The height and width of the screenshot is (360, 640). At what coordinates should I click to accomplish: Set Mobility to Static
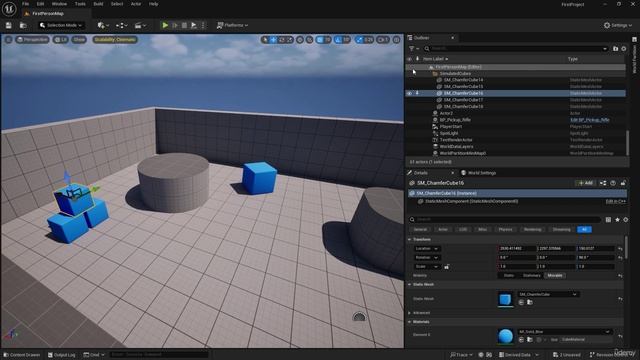509,276
